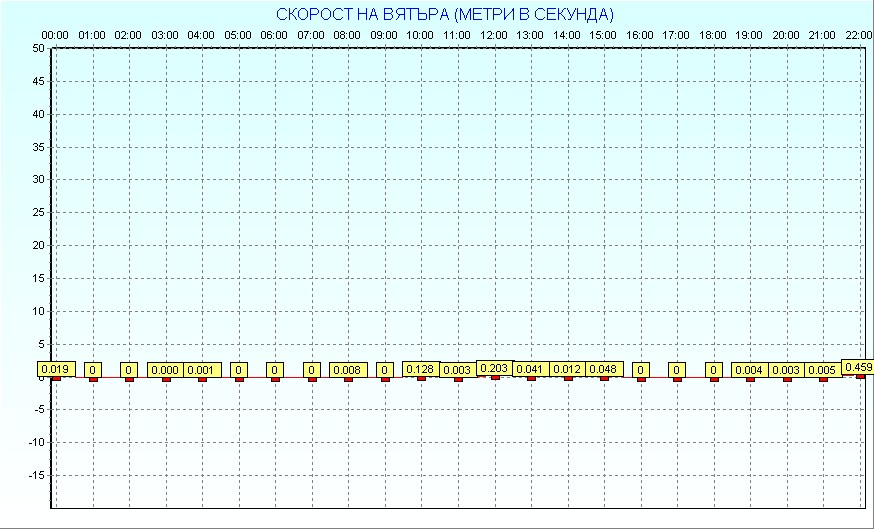Click the 50 value on vertical axis
This screenshot has width=874, height=529.
click(37, 48)
